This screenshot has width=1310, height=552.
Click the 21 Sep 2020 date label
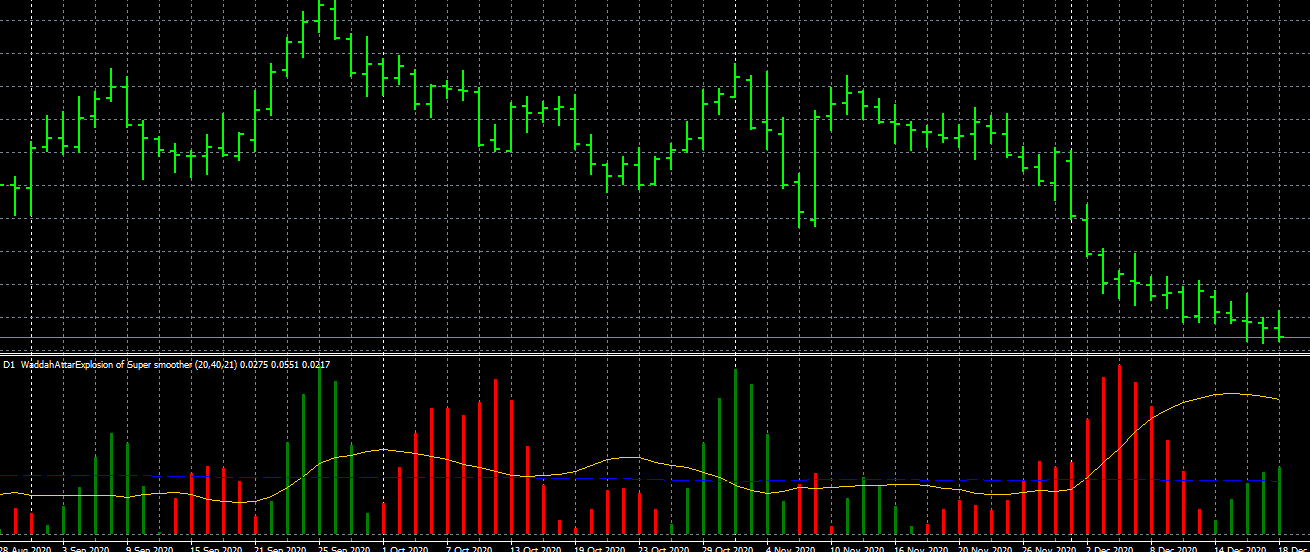(x=280, y=548)
